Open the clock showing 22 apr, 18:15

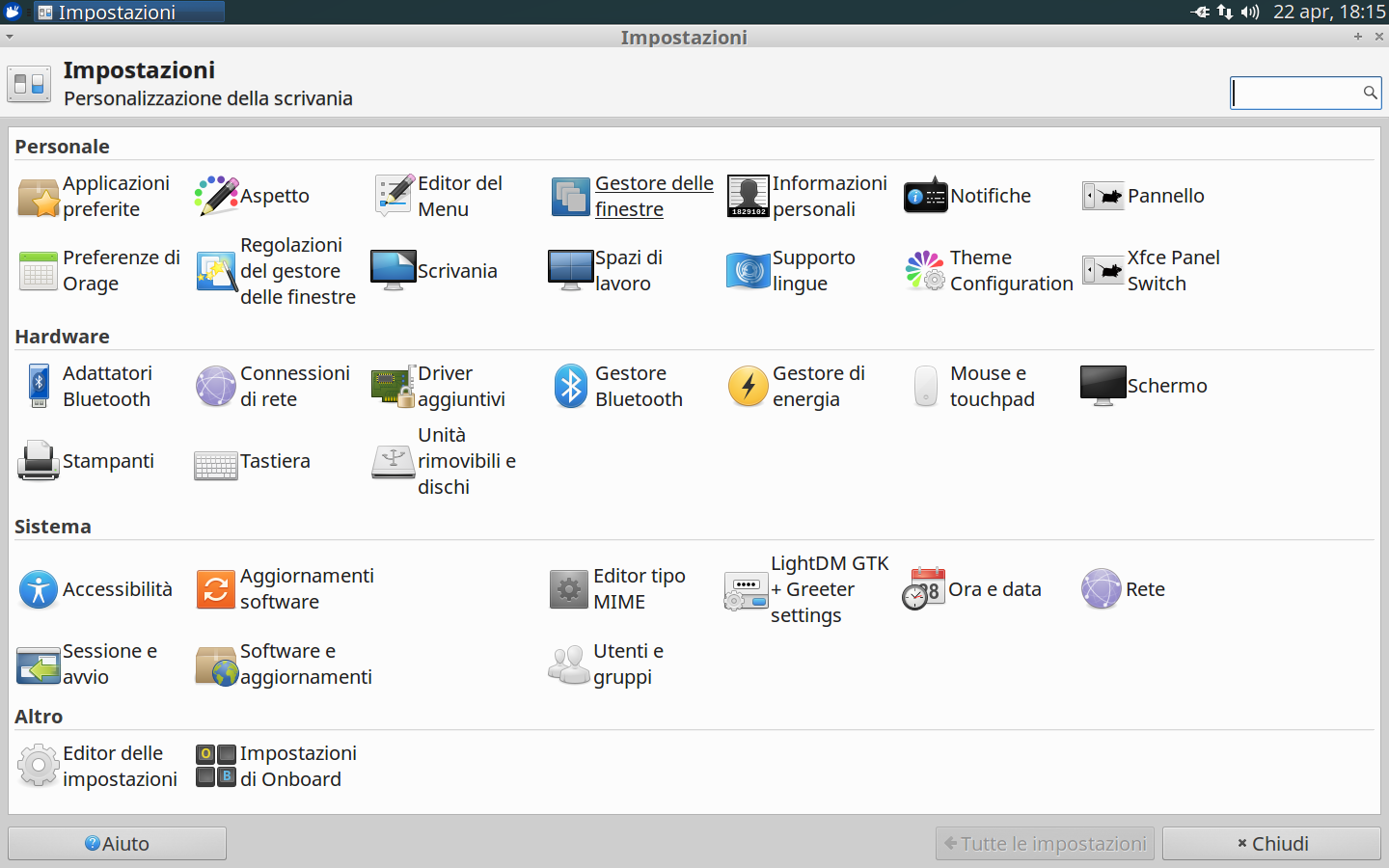click(x=1328, y=12)
